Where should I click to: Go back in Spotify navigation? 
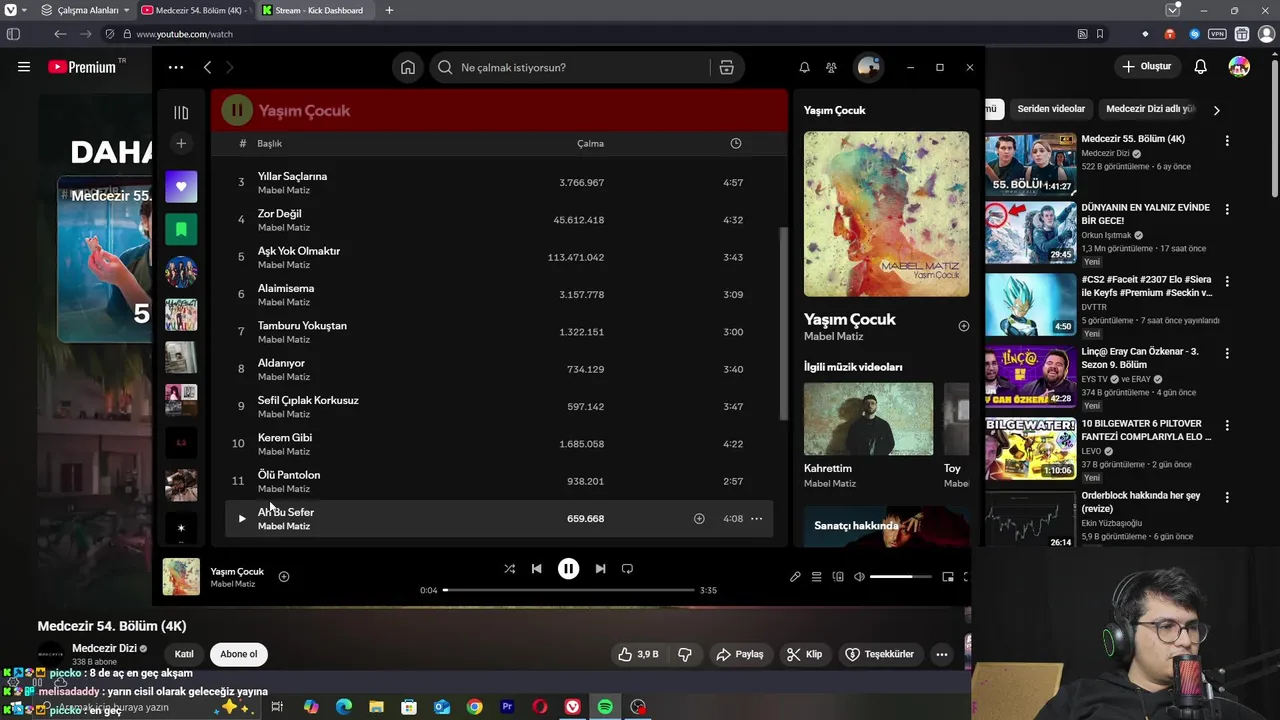coord(207,67)
